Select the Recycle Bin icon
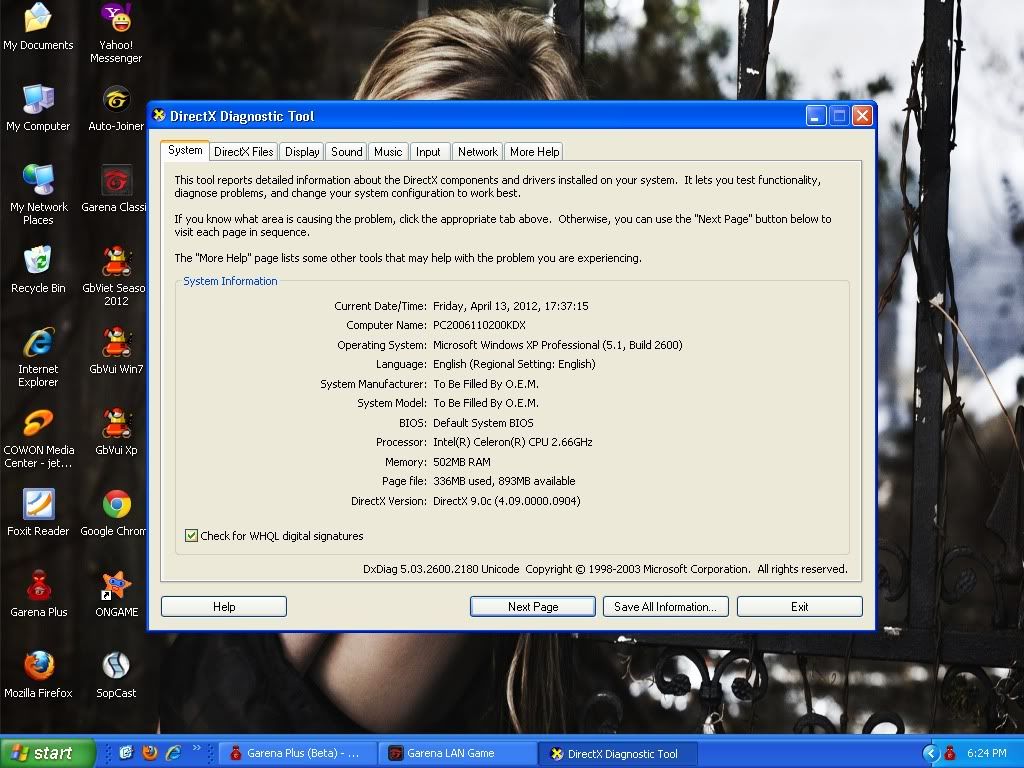Viewport: 1024px width, 768px height. point(38,270)
